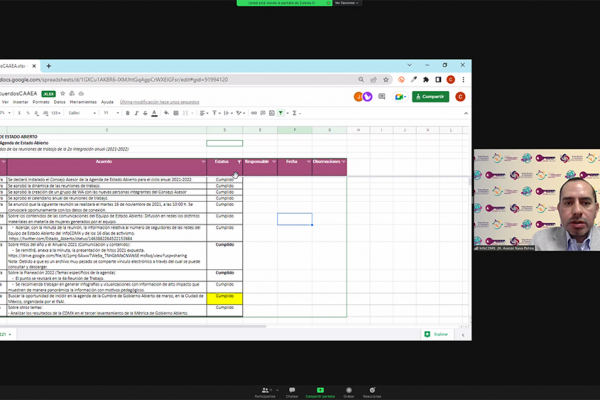Click the insert link icon
600x400 pixels.
point(254,113)
